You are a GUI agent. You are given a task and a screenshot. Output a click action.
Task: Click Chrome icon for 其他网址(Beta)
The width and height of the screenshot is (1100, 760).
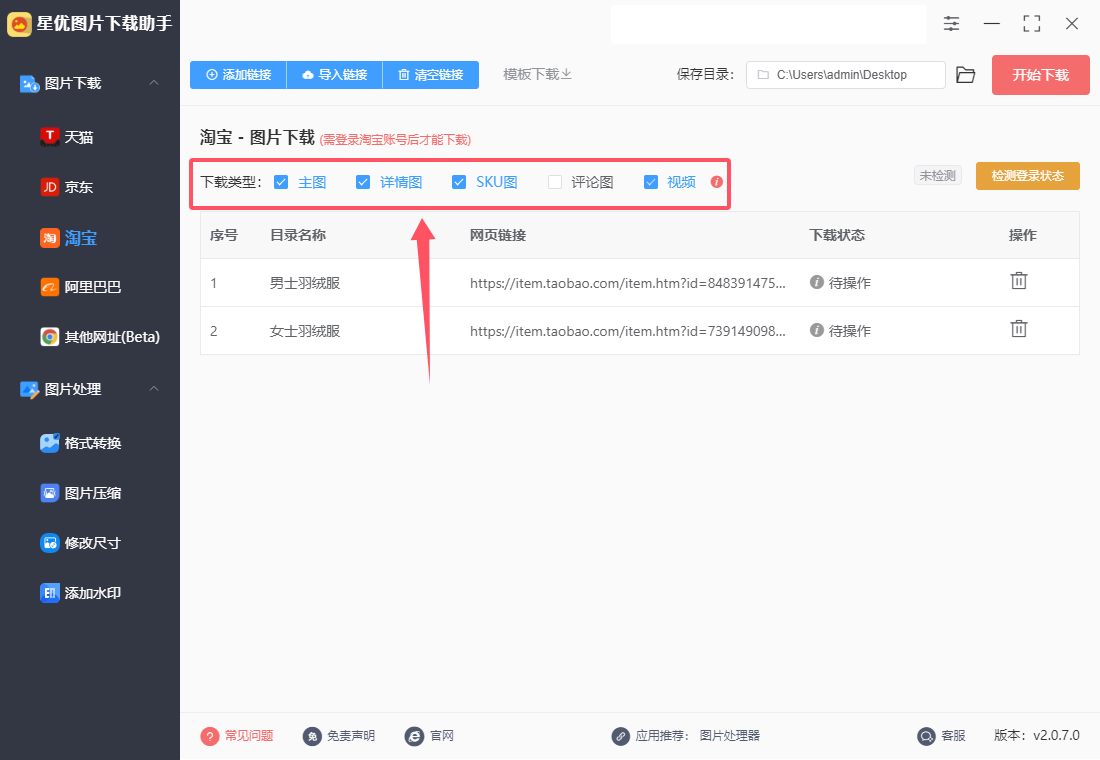click(49, 337)
